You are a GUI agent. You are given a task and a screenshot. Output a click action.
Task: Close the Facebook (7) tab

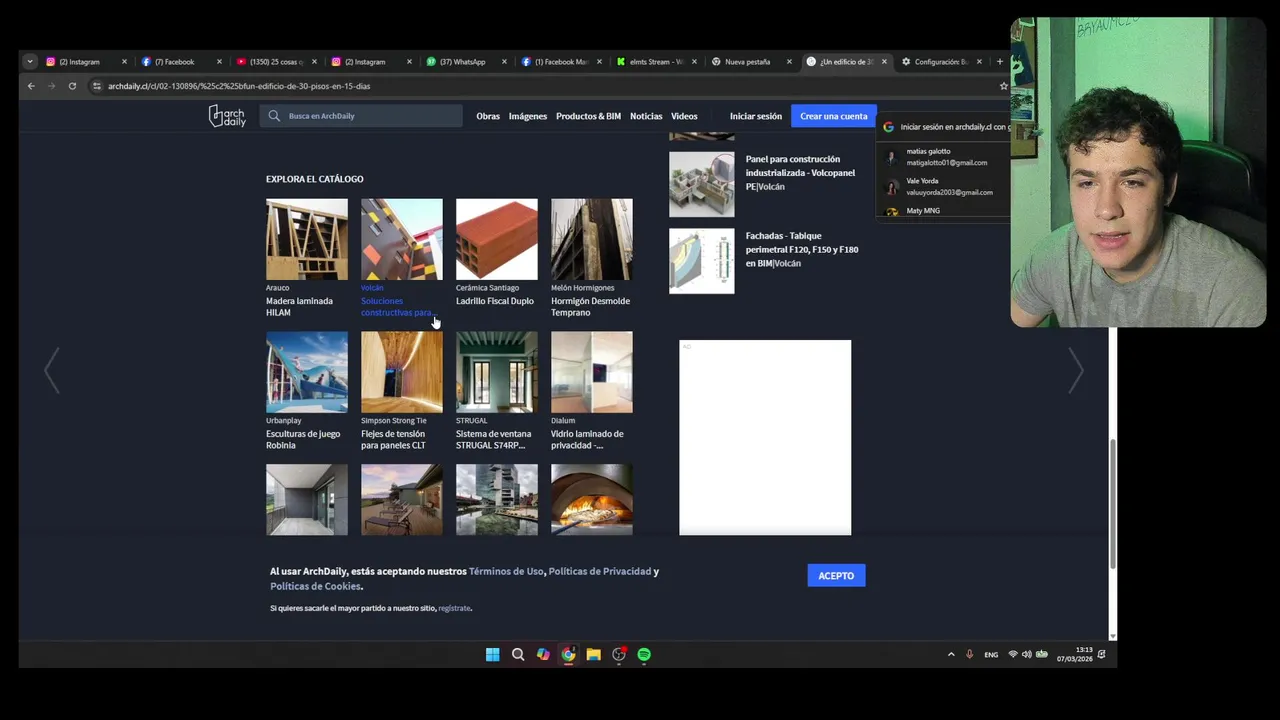[219, 62]
